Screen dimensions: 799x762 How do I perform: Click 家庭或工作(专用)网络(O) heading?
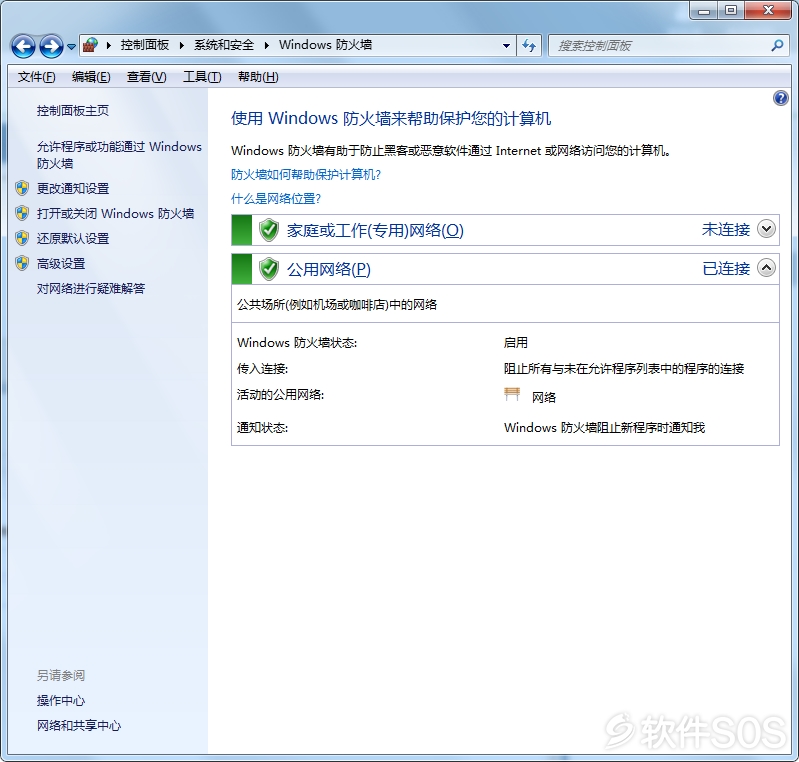click(375, 230)
